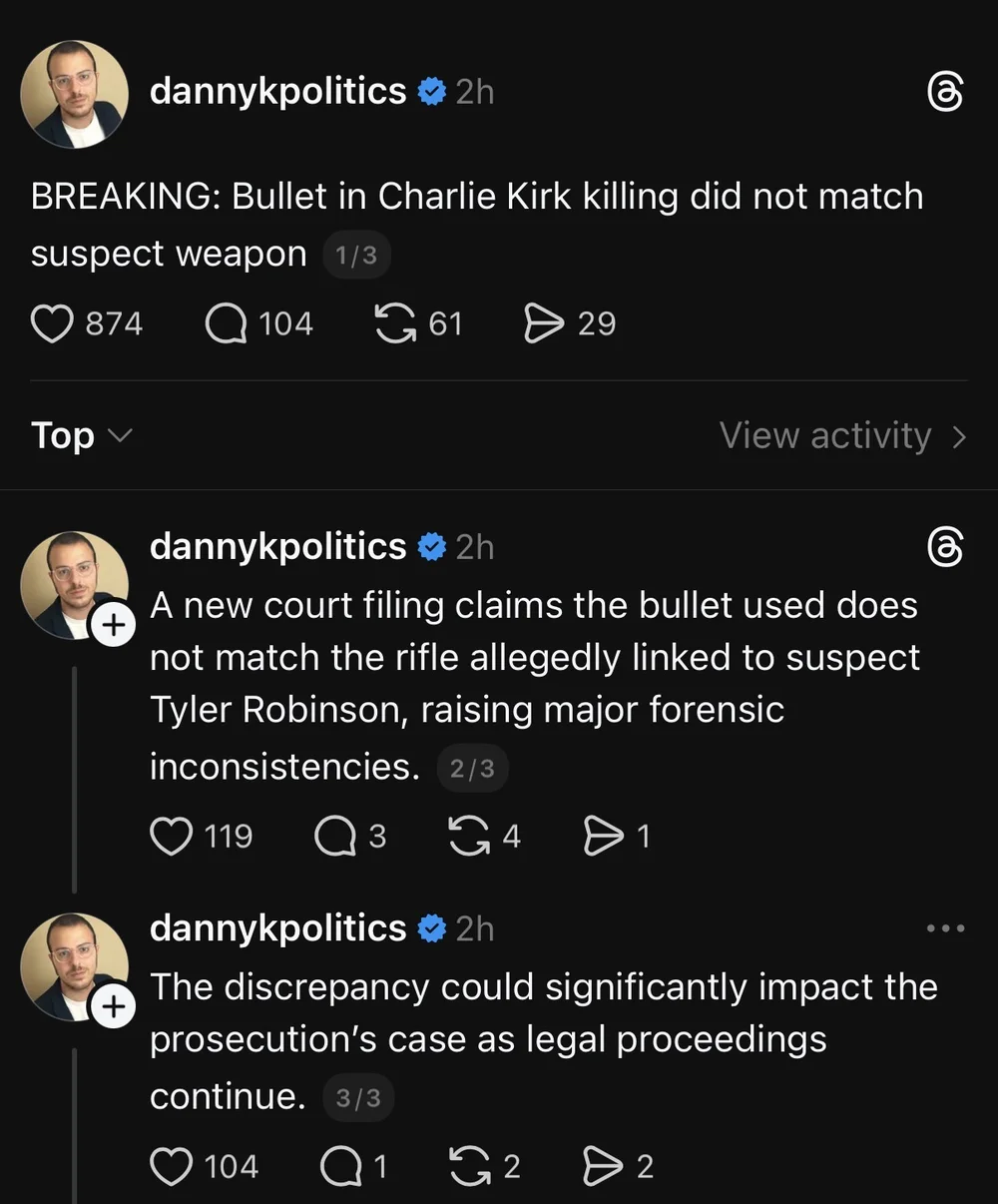Follow dannykpolitics via plus badge on 2/3 post

click(x=115, y=626)
